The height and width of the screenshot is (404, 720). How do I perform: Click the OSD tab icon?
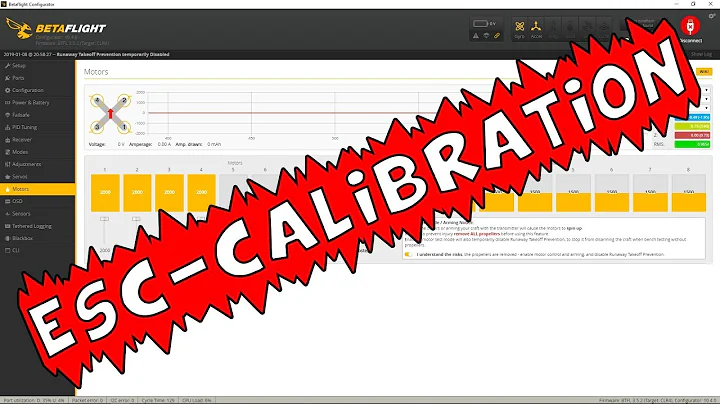[x=7, y=201]
